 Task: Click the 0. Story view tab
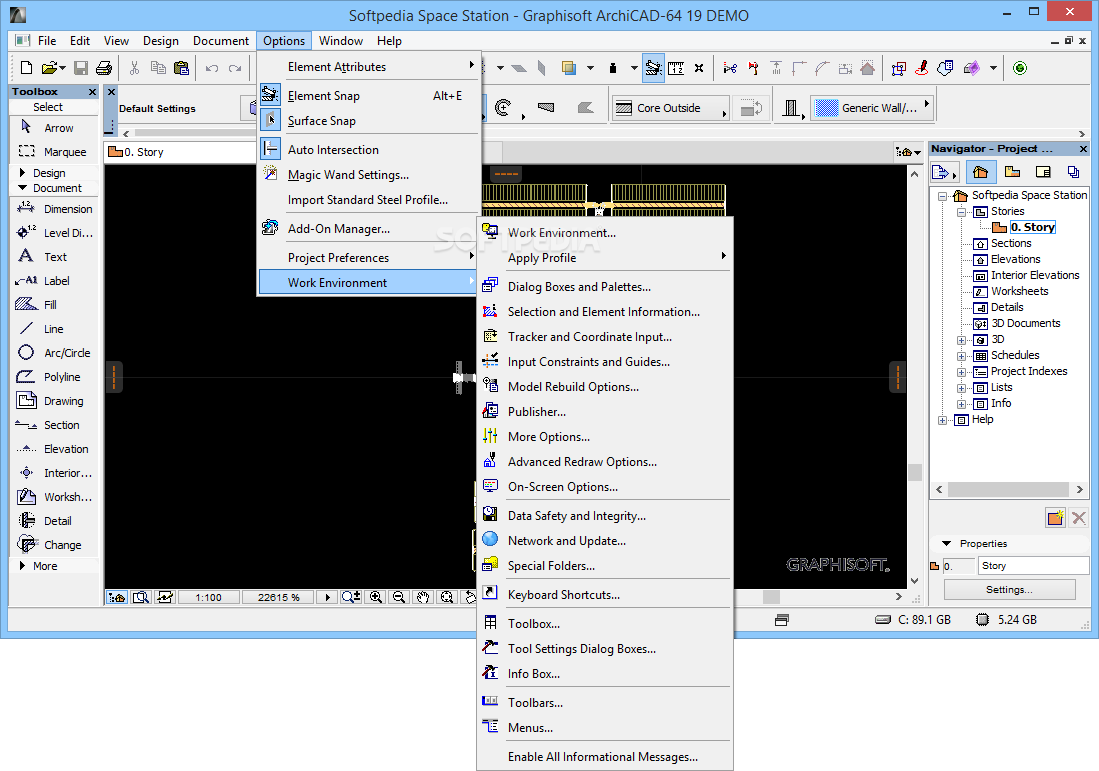(x=181, y=152)
